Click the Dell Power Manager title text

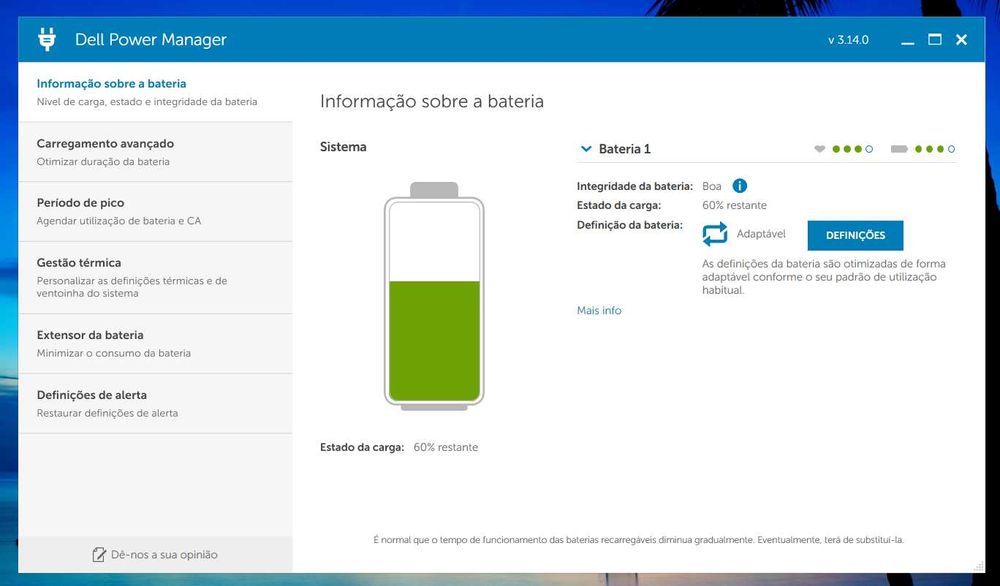(x=151, y=40)
